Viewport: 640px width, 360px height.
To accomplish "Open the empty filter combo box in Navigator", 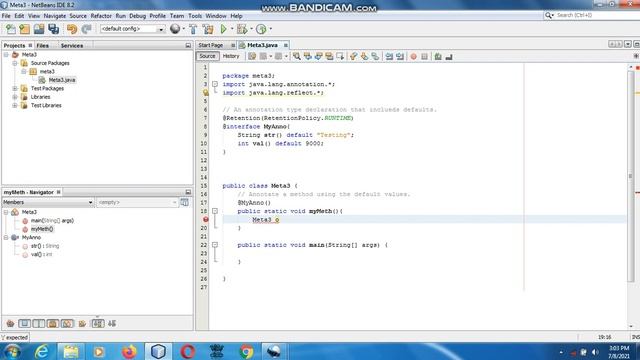I will (x=137, y=202).
